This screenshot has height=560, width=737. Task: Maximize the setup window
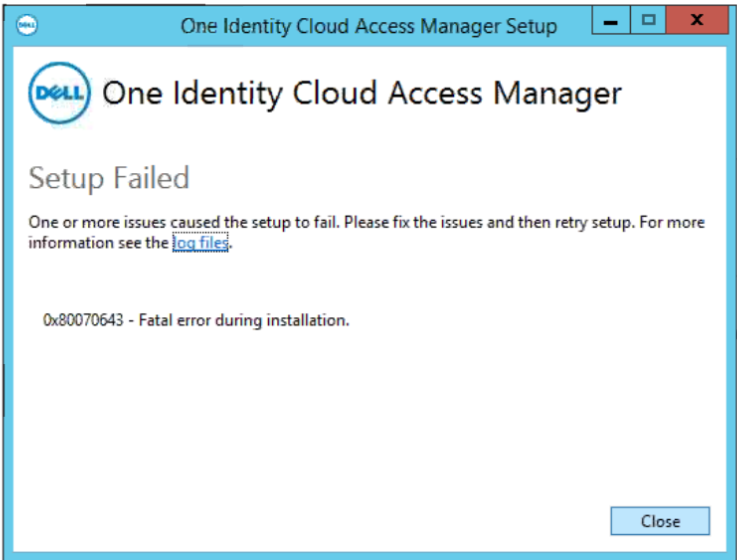coord(648,20)
